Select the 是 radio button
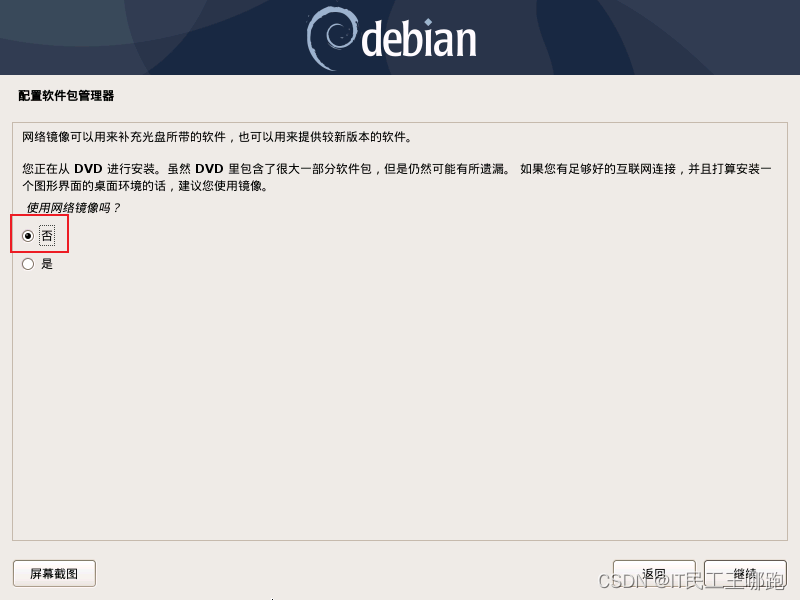 click(28, 264)
